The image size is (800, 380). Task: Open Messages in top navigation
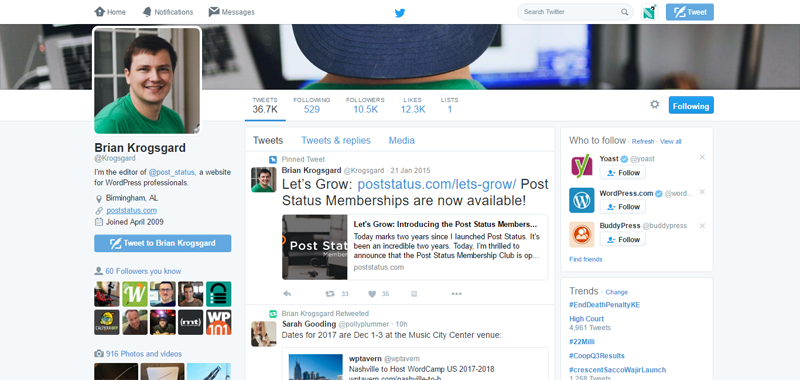click(232, 12)
